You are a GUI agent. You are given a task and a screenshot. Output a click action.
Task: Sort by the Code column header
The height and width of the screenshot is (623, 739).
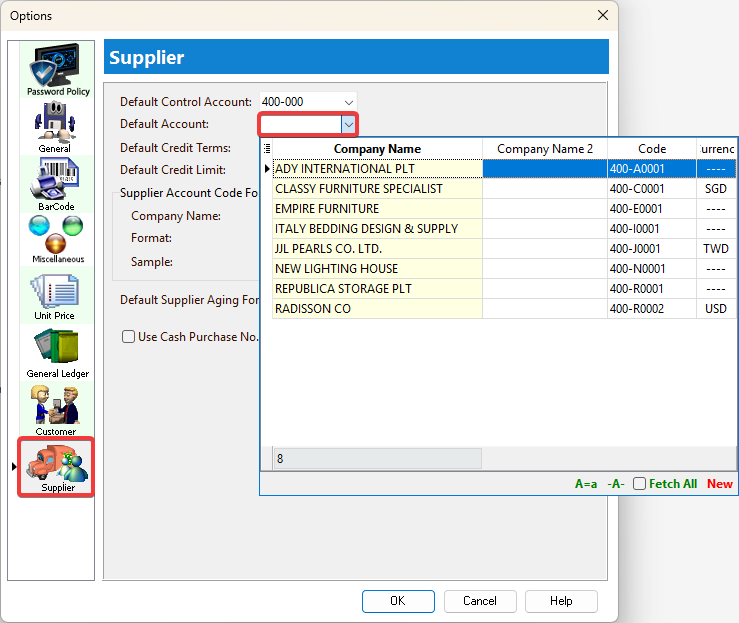pyautogui.click(x=651, y=149)
